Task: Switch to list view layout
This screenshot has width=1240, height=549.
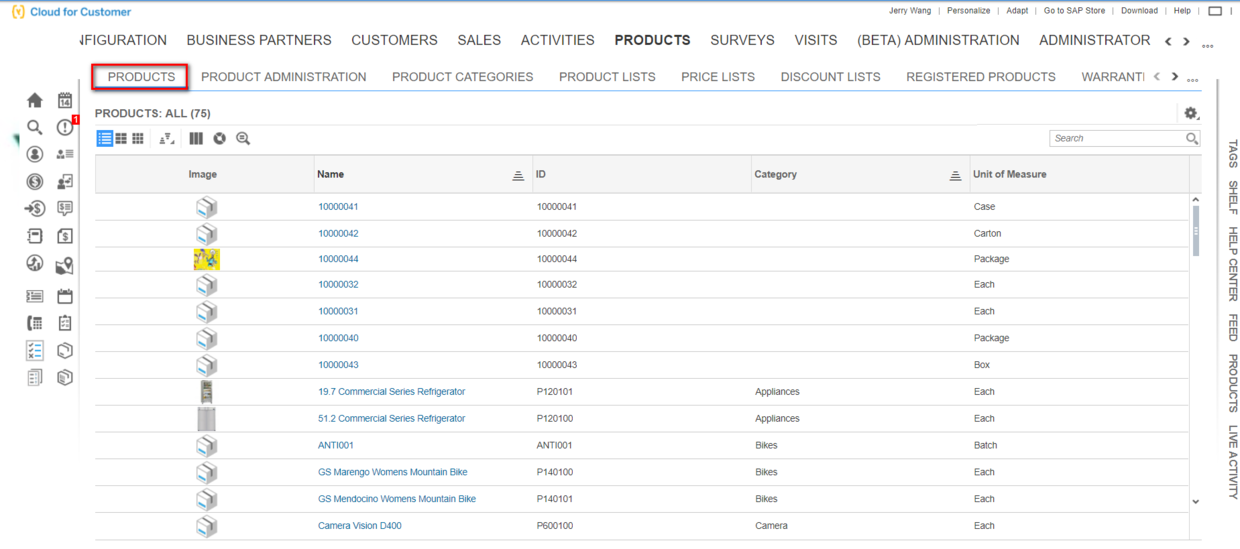Action: click(104, 139)
